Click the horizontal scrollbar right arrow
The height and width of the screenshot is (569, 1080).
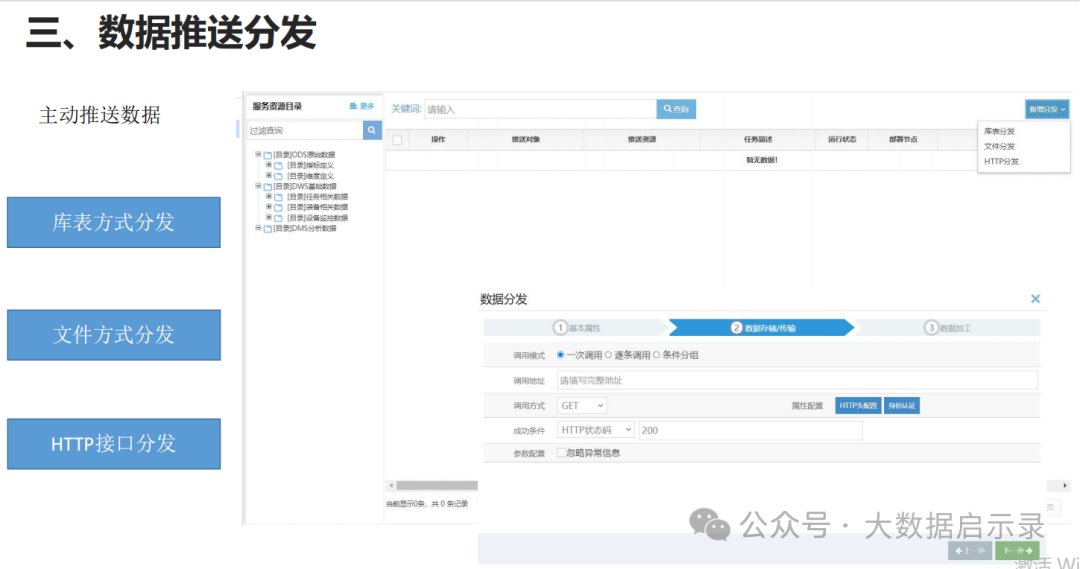(x=1064, y=486)
